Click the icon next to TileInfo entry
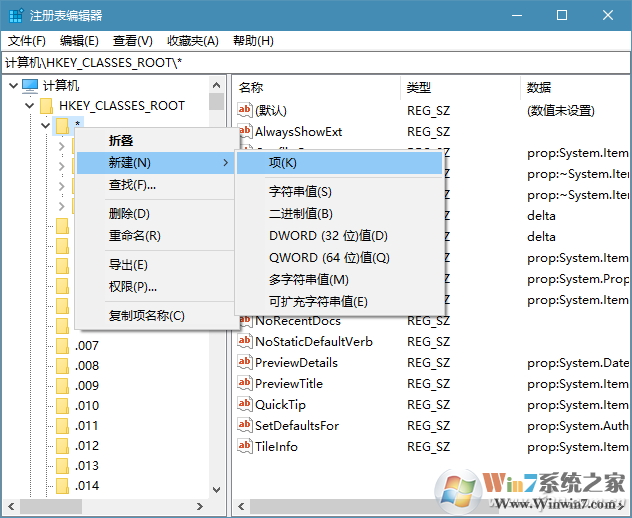 245,447
